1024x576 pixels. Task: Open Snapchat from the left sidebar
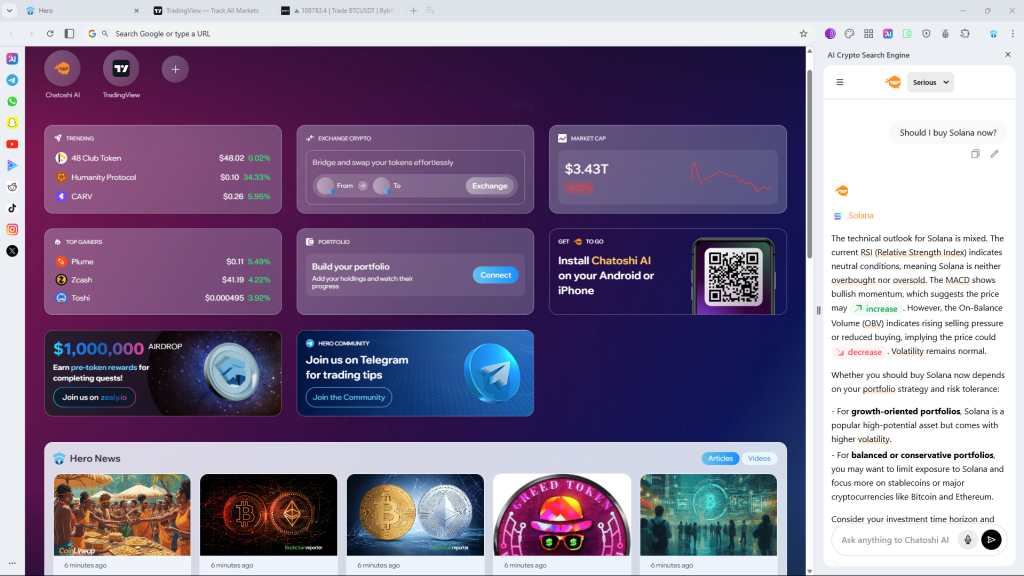coord(12,123)
